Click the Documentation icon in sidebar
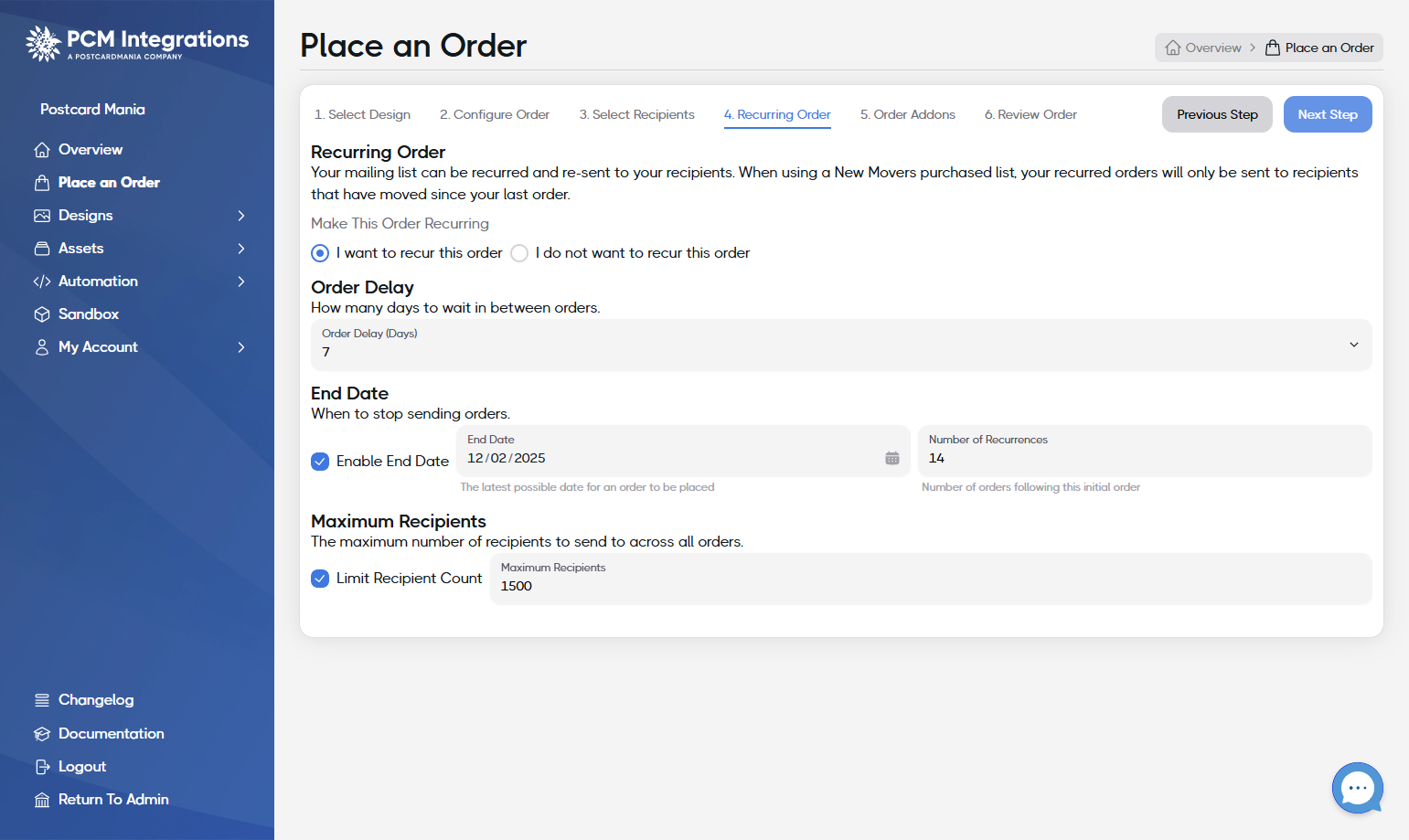This screenshot has width=1409, height=840. [x=42, y=734]
